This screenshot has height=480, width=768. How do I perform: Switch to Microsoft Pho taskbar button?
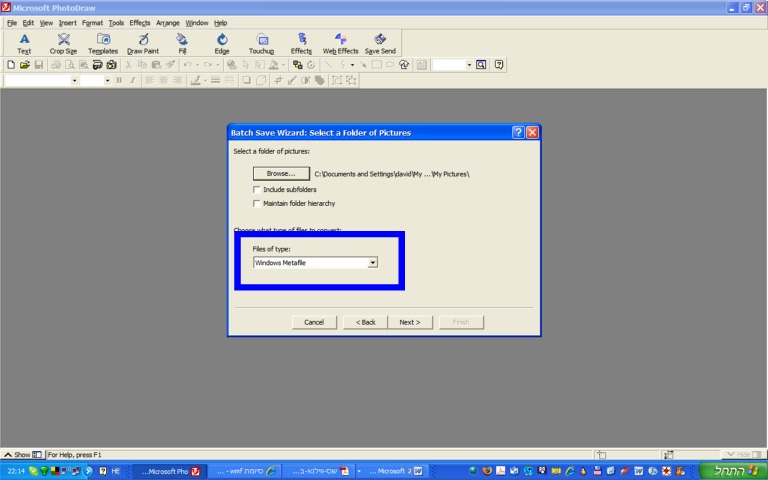[x=169, y=471]
